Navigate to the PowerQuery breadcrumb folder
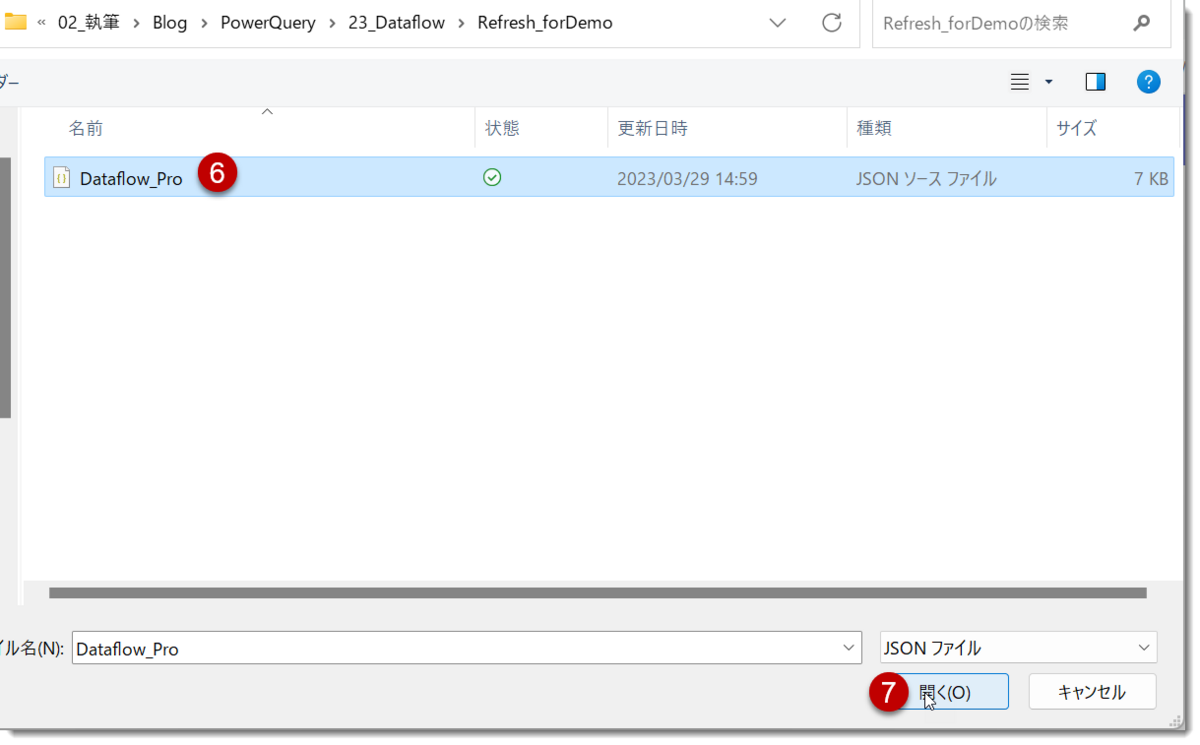The image size is (1200, 745). point(268,22)
